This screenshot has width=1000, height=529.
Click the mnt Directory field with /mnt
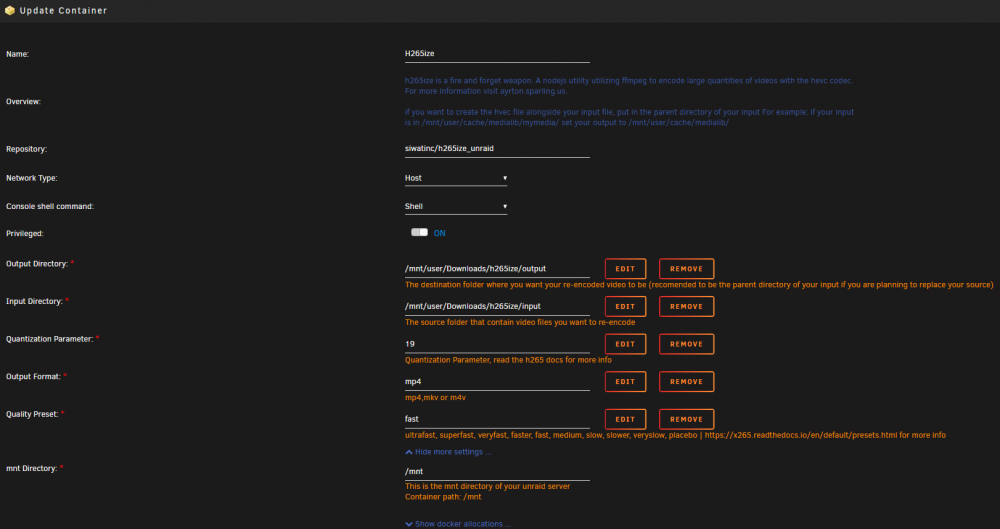(497, 472)
